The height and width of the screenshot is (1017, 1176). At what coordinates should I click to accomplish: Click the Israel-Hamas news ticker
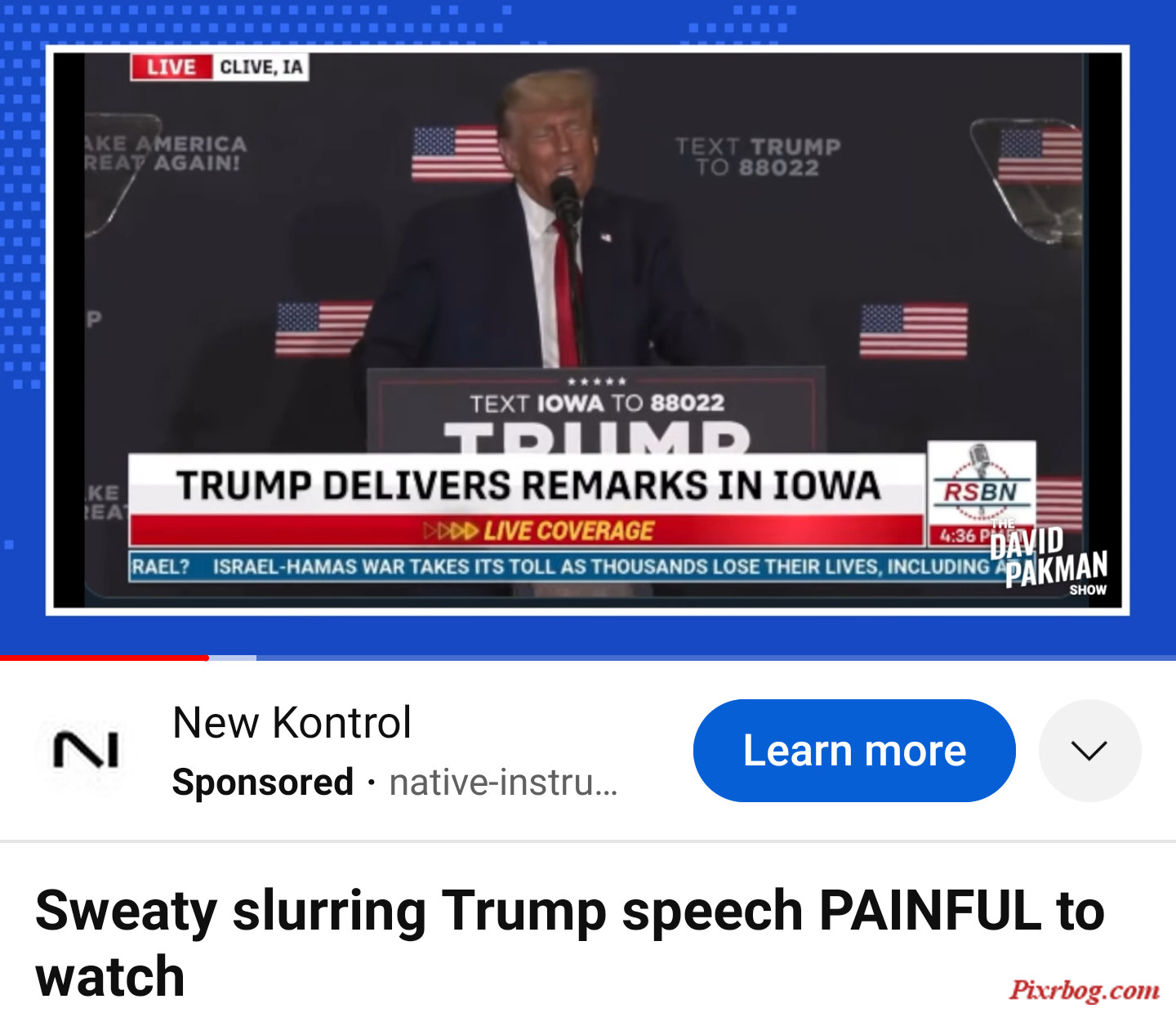pos(563,566)
